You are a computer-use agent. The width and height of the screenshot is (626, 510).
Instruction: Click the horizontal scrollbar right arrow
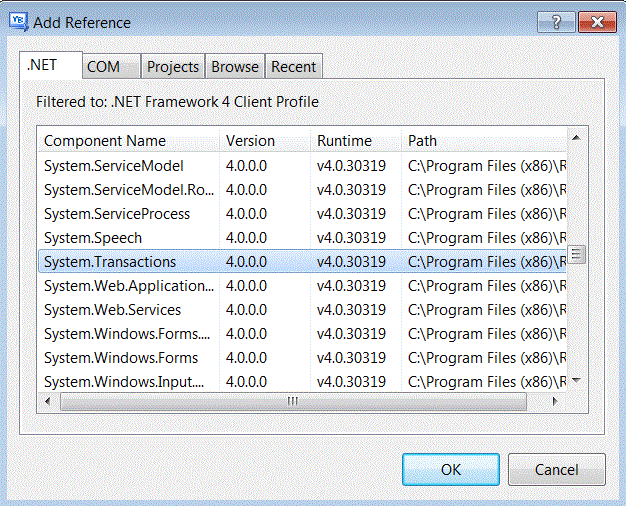pos(555,401)
